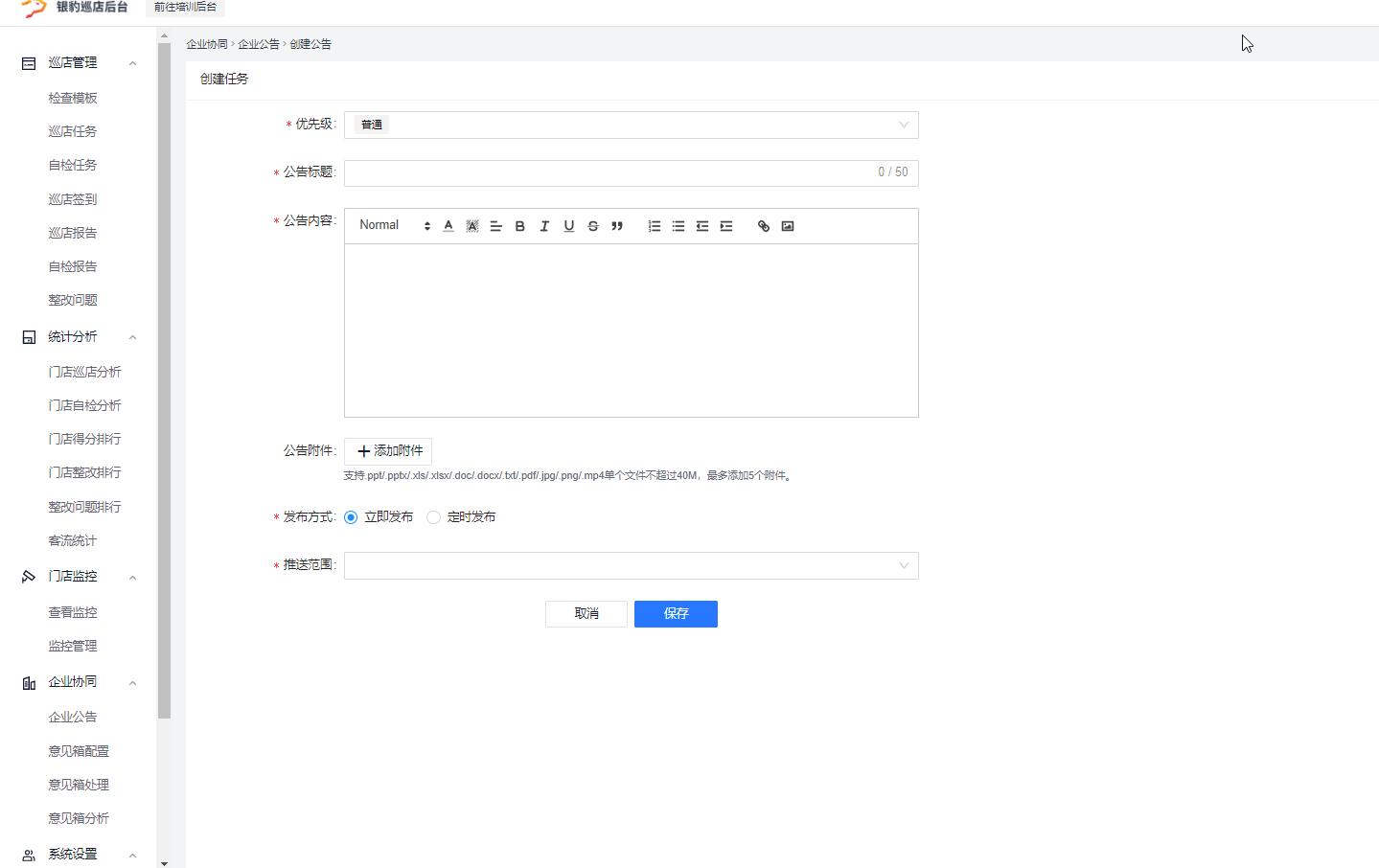This screenshot has height=868, width=1379.
Task: Select 定时发布 scheduled publish option
Action: (434, 517)
